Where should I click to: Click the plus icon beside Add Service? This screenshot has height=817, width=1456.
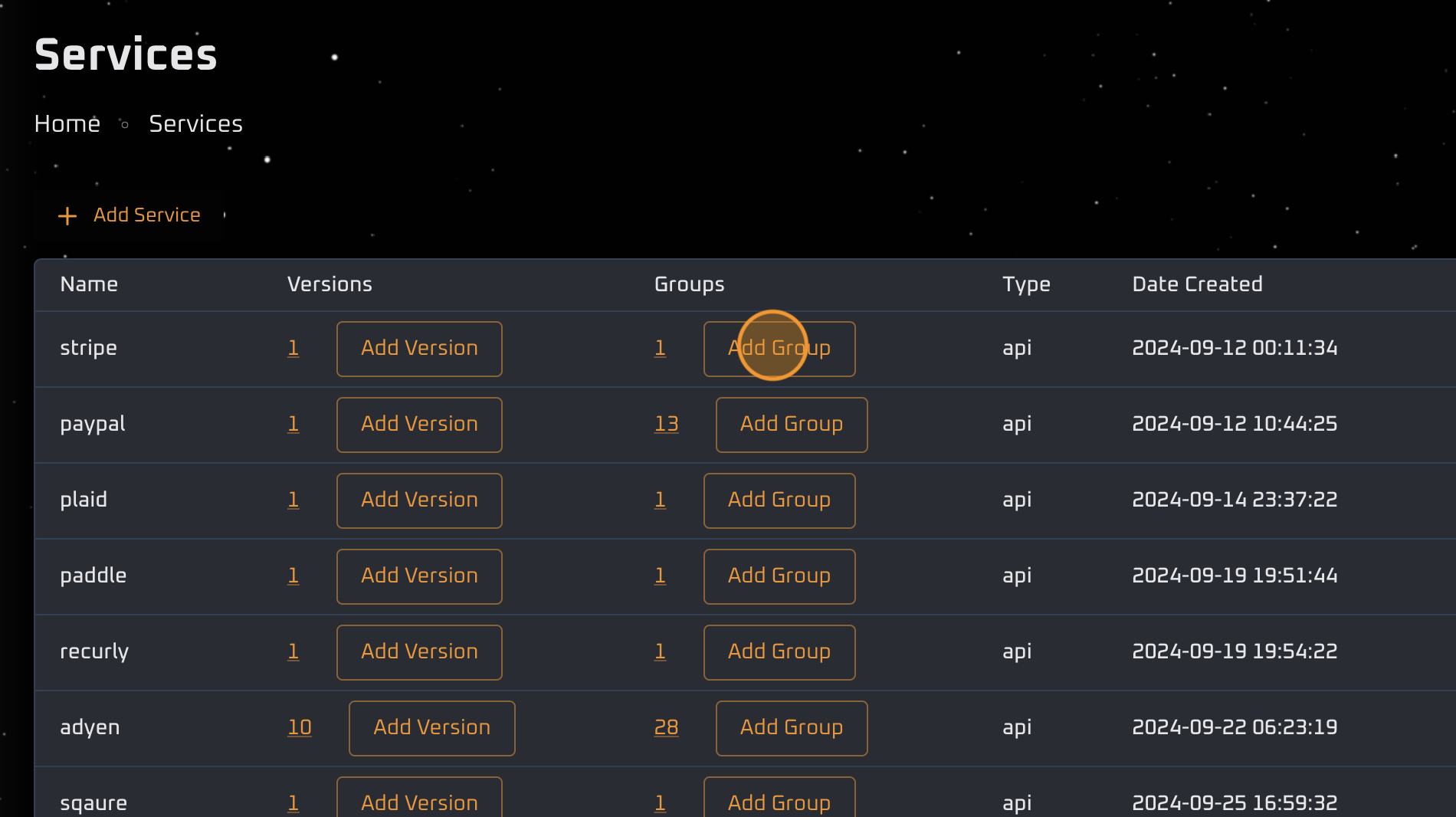click(x=67, y=216)
